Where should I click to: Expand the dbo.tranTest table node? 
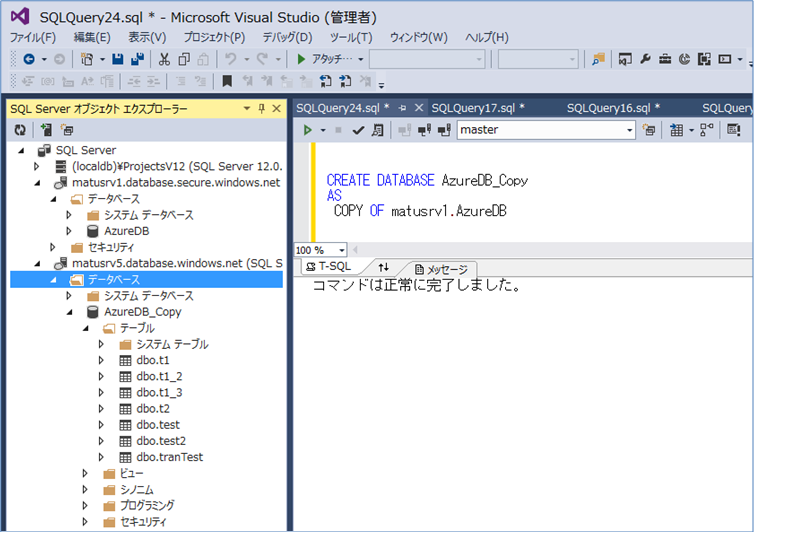(101, 457)
